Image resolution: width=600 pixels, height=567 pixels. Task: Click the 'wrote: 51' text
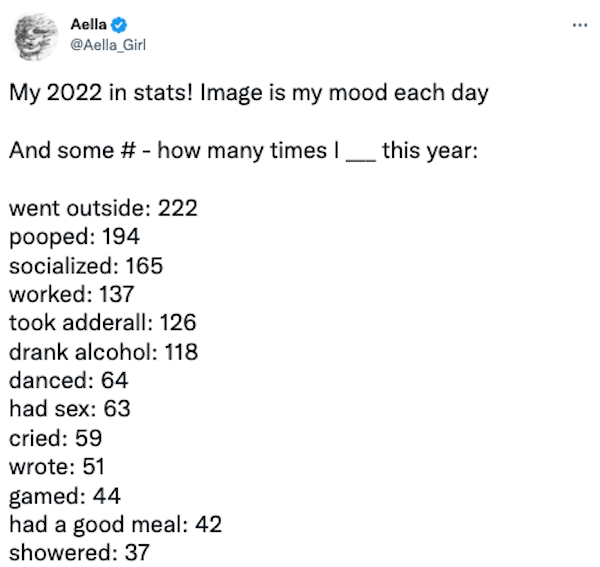57,467
